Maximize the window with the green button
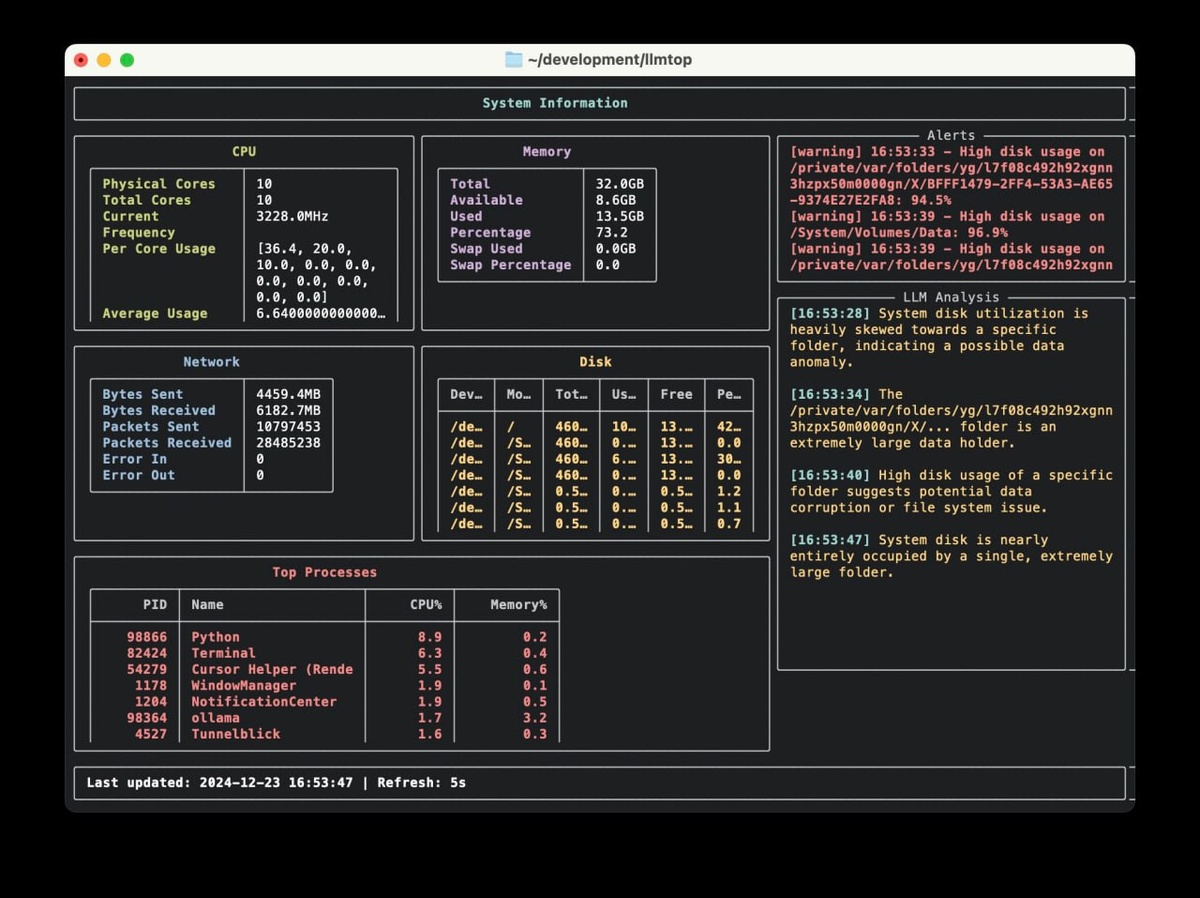 click(x=127, y=60)
